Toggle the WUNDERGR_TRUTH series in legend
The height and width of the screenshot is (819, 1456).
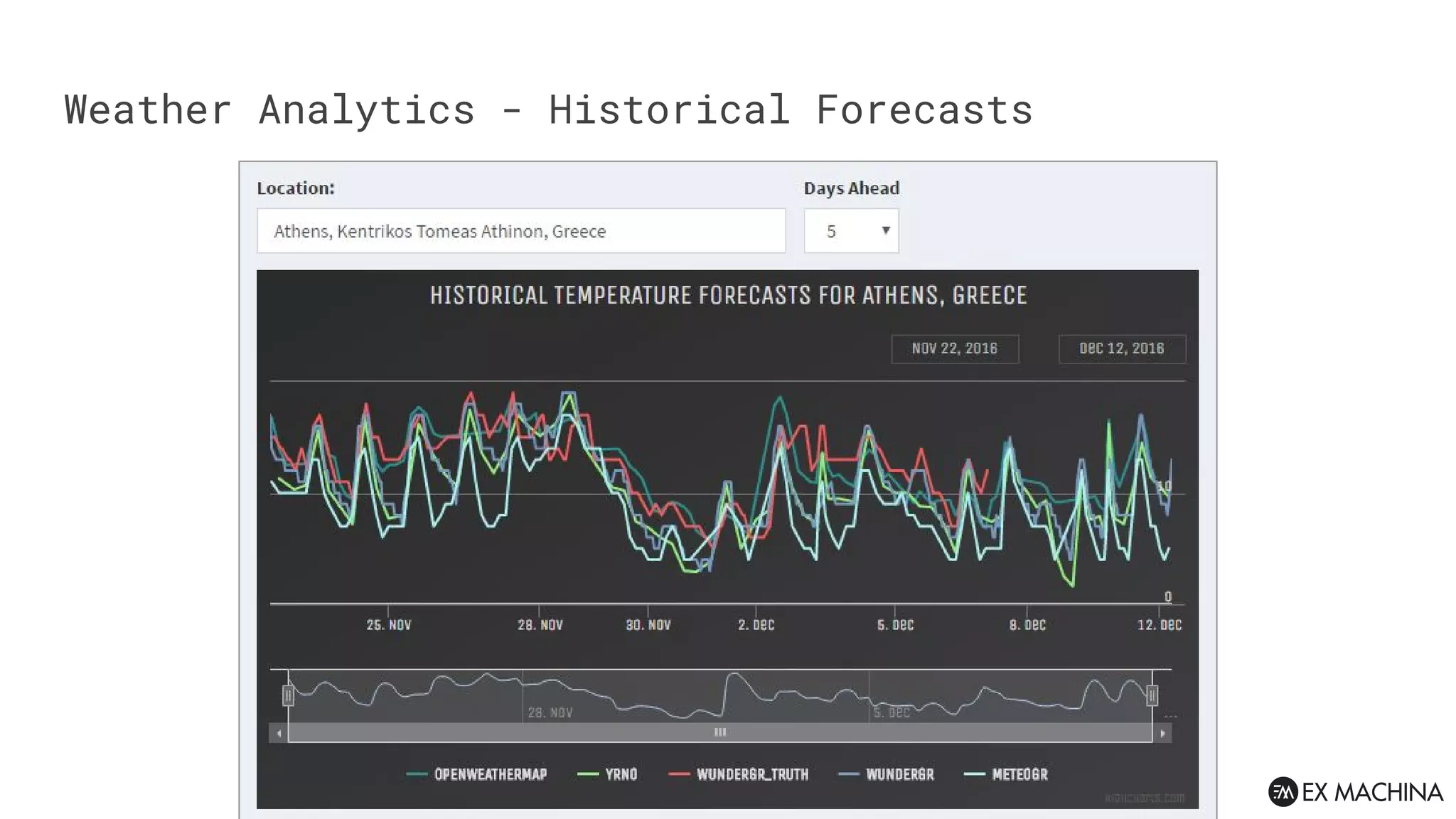click(739, 774)
